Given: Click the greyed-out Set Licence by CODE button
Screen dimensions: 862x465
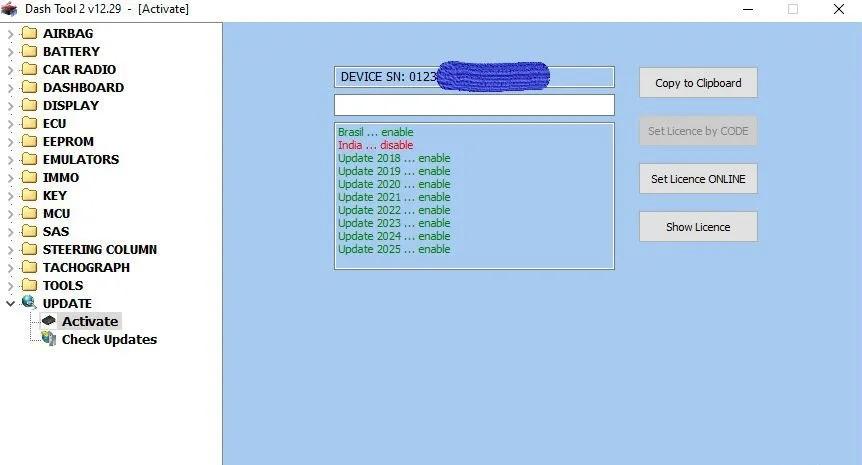Looking at the screenshot, I should coord(698,131).
